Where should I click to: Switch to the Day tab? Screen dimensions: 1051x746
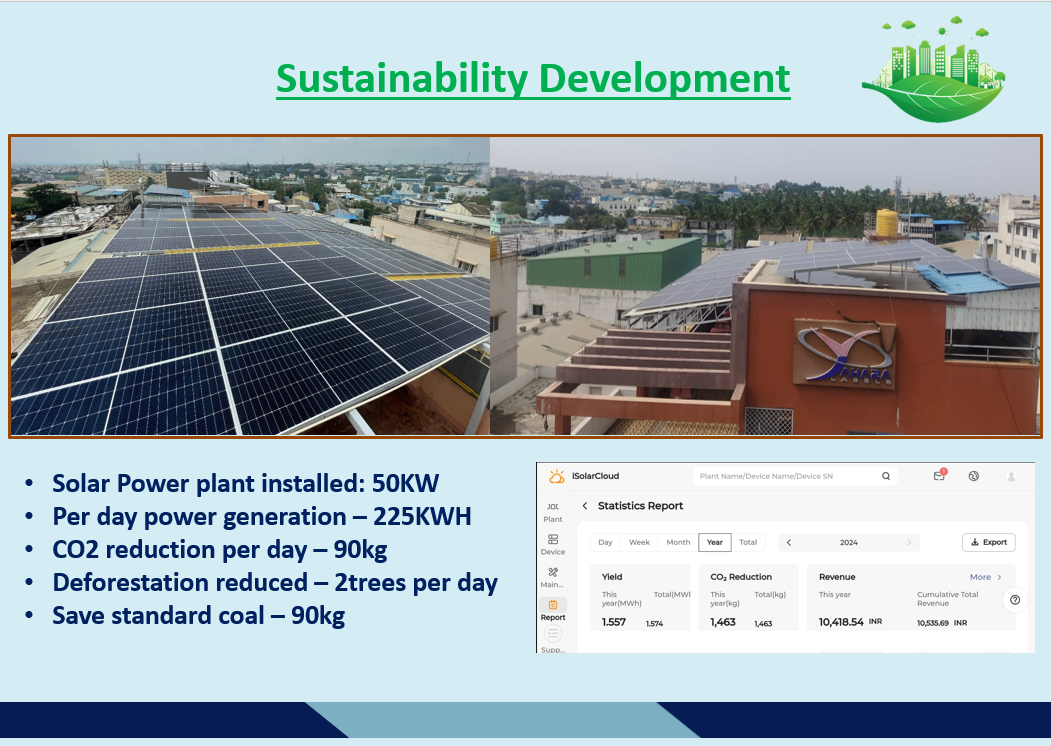(x=605, y=542)
